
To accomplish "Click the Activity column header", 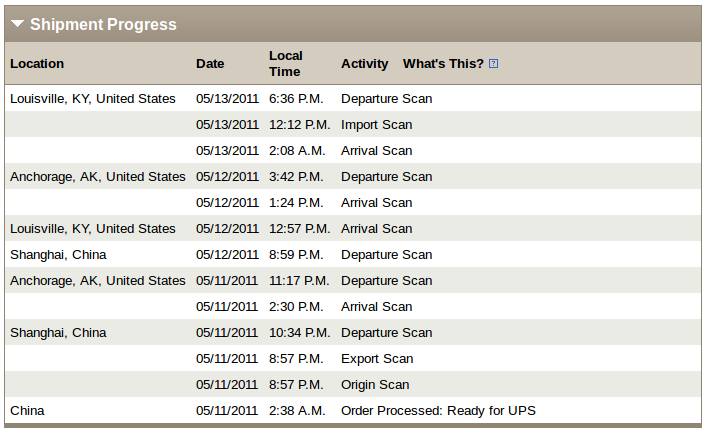I will pyautogui.click(x=364, y=64).
